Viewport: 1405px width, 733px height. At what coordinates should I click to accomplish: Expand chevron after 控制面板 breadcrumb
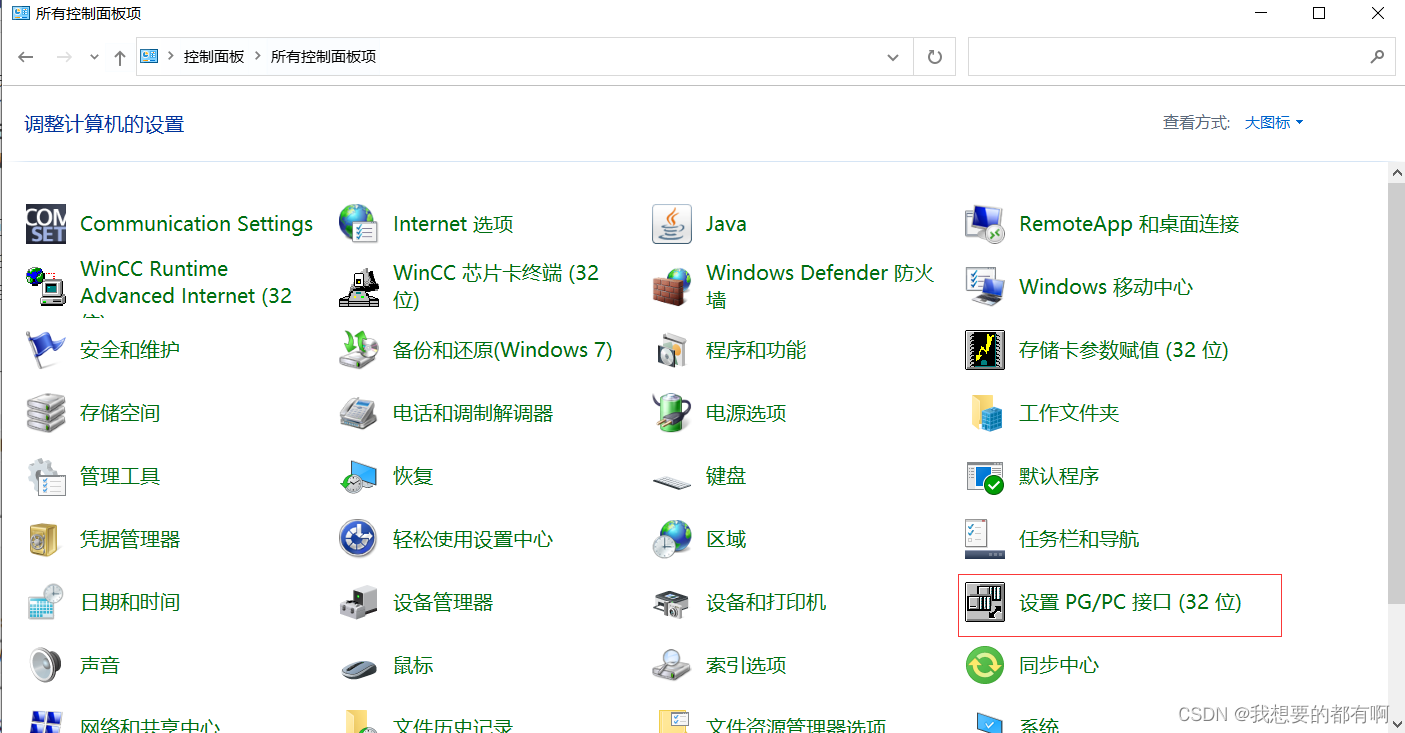[x=258, y=57]
